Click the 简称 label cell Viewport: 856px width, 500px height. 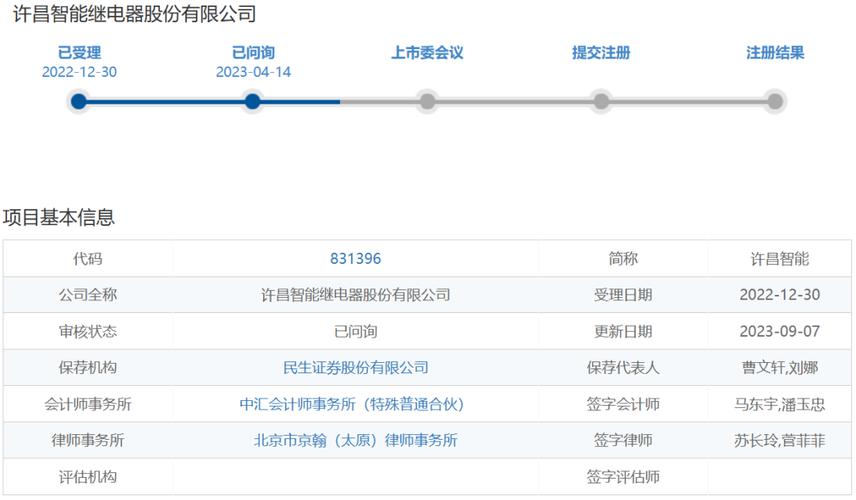tap(623, 259)
